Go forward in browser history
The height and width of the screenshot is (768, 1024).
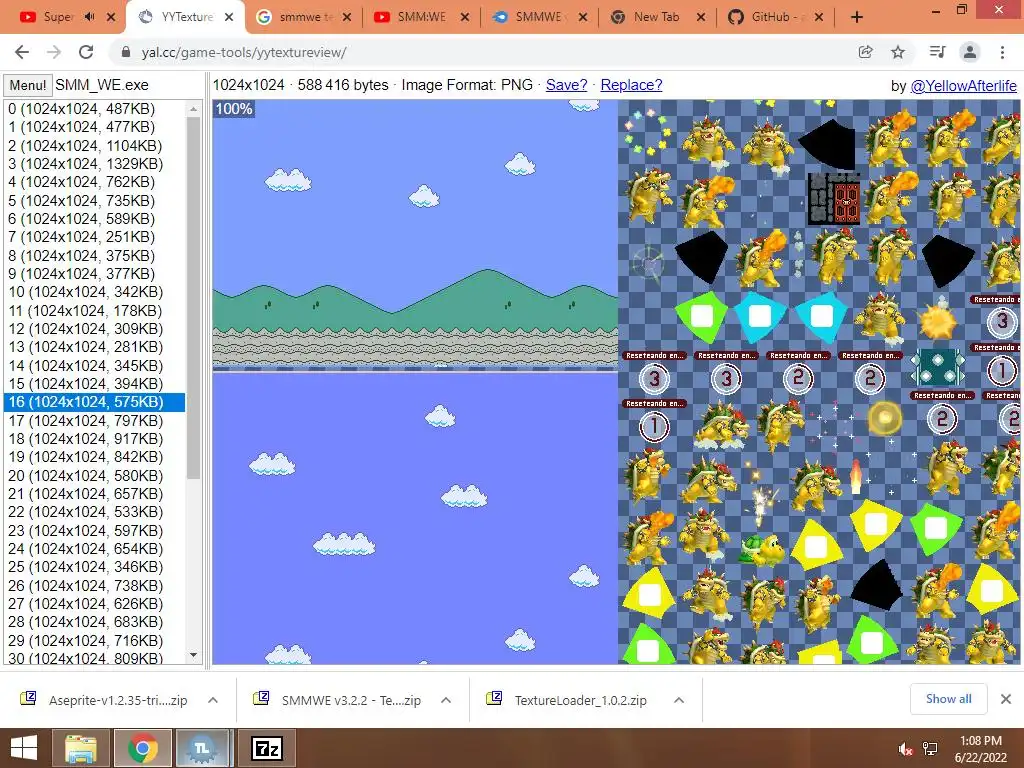click(x=54, y=52)
